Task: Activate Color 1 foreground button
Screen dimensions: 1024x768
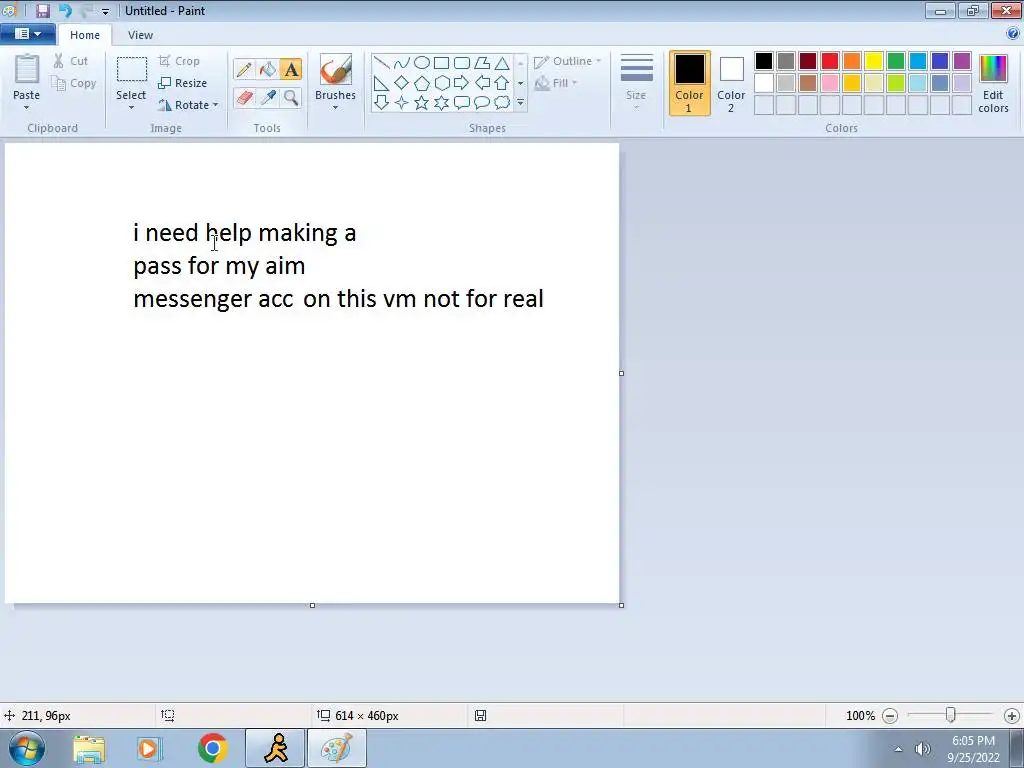Action: (x=689, y=84)
